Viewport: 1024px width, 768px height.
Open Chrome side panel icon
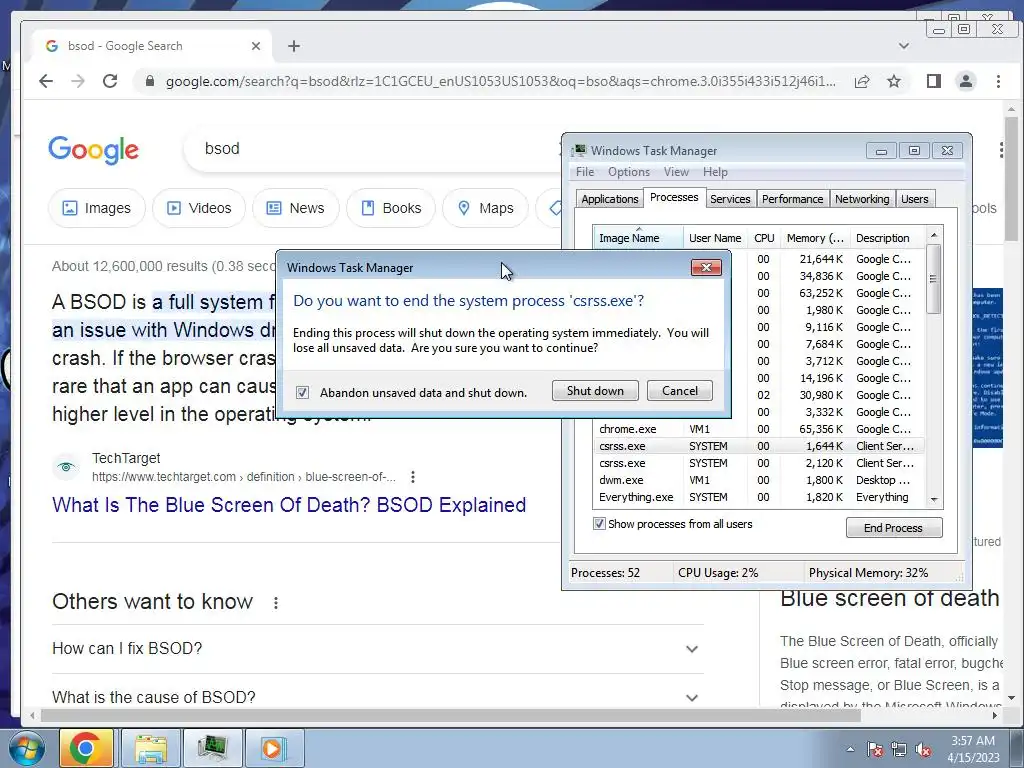click(x=934, y=81)
